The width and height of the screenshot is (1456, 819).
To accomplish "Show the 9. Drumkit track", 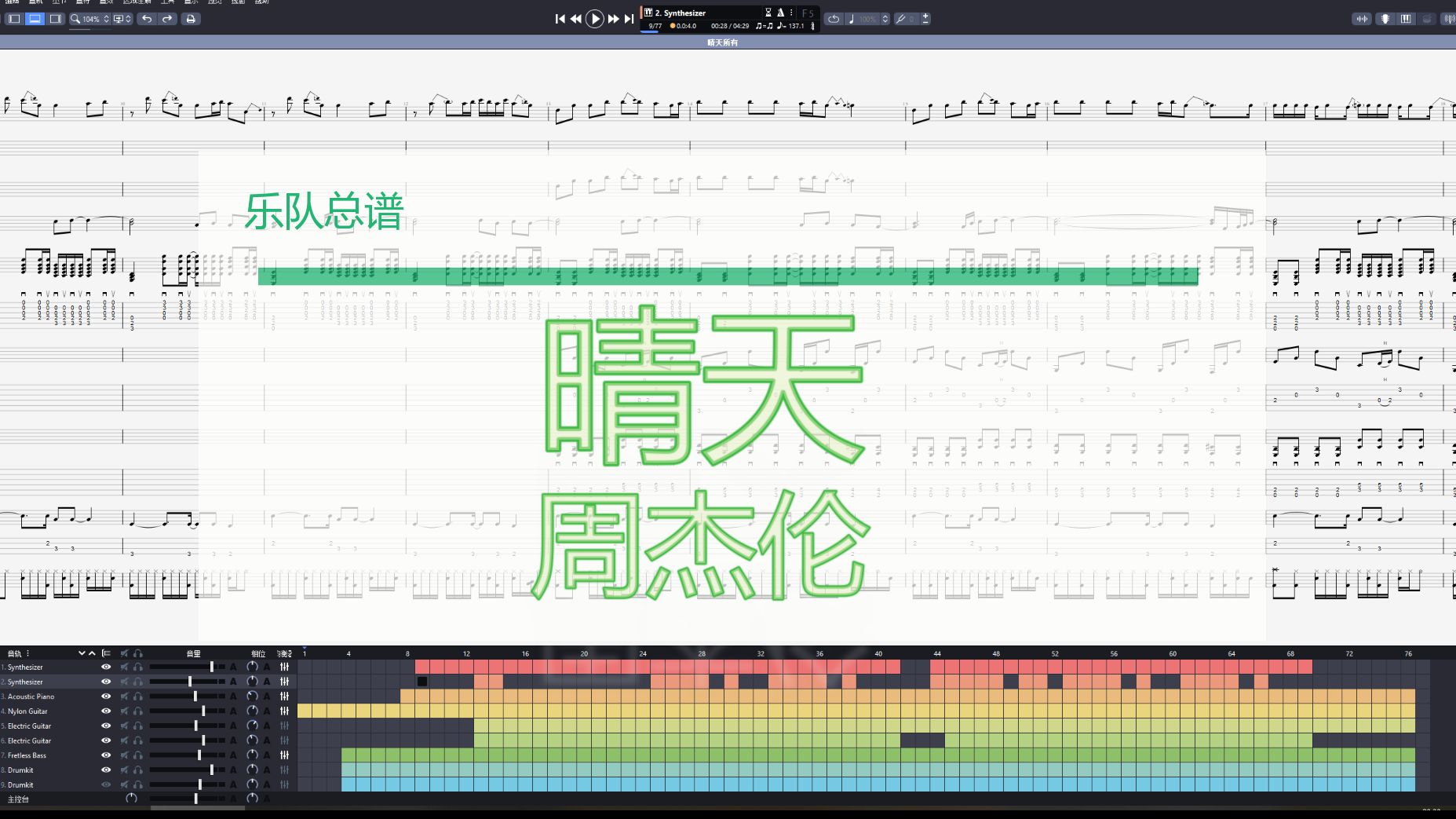I will click(106, 784).
